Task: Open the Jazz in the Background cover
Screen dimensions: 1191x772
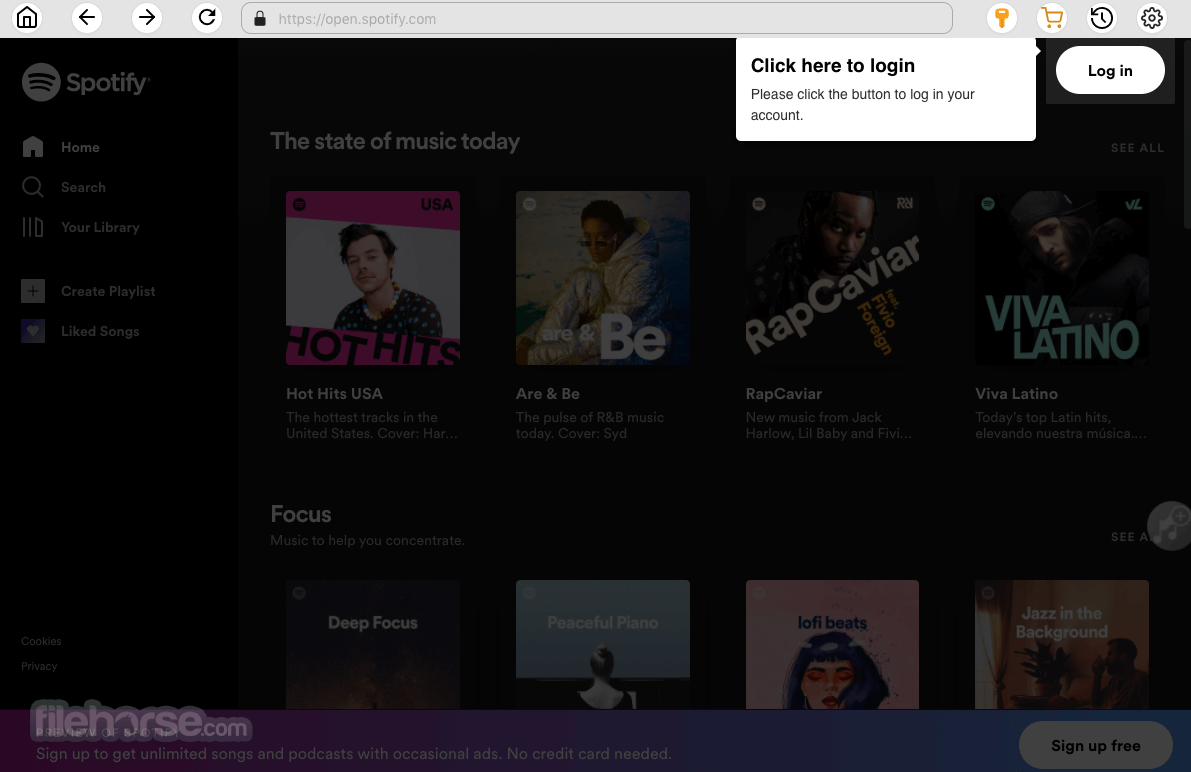Action: (x=1062, y=644)
